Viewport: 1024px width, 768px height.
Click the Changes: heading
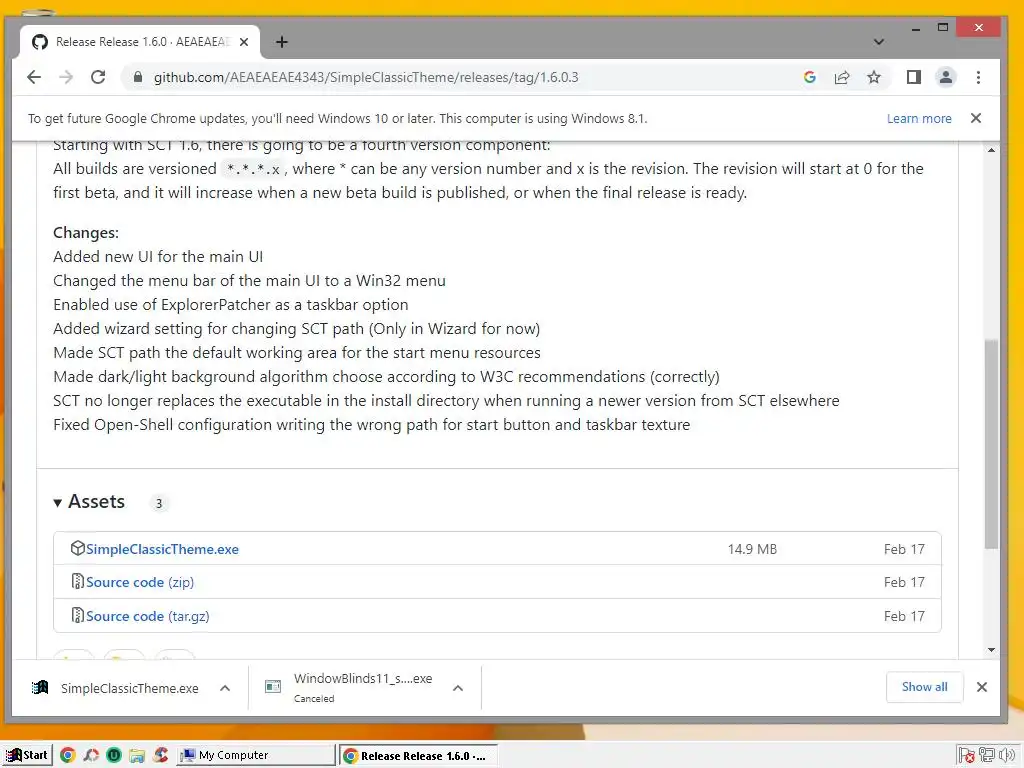pyautogui.click(x=86, y=232)
